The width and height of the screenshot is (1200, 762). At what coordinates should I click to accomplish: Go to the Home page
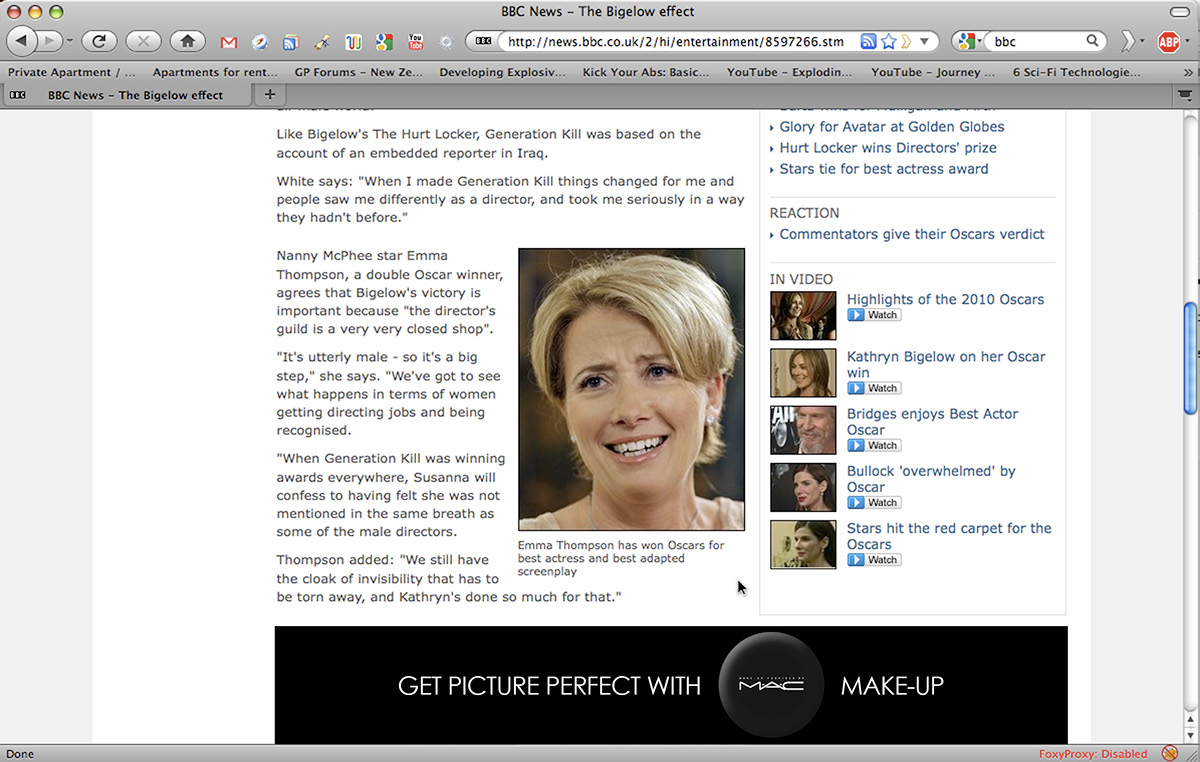pyautogui.click(x=187, y=41)
